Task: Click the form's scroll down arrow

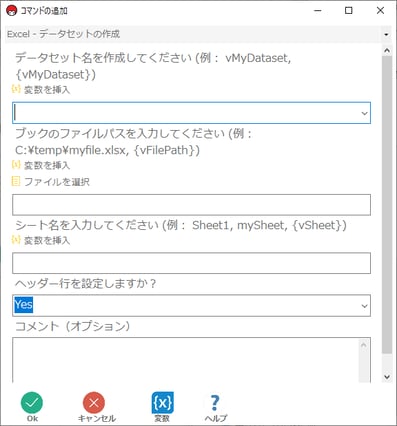Action: [387, 377]
